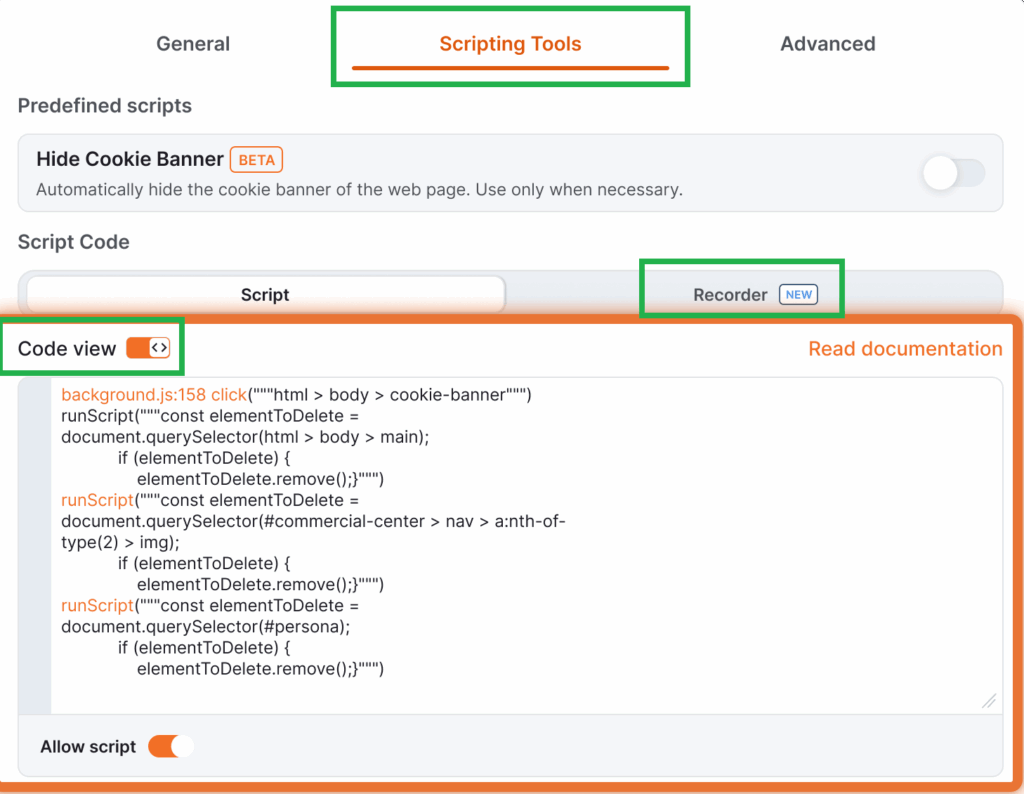Click the 'Hide Cookie Banner' title
Screen dimensions: 1024x794
130,159
